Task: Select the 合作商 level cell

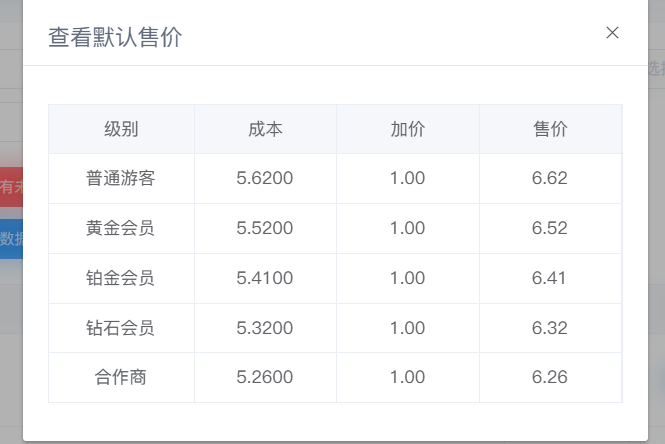Action: pyautogui.click(x=121, y=378)
